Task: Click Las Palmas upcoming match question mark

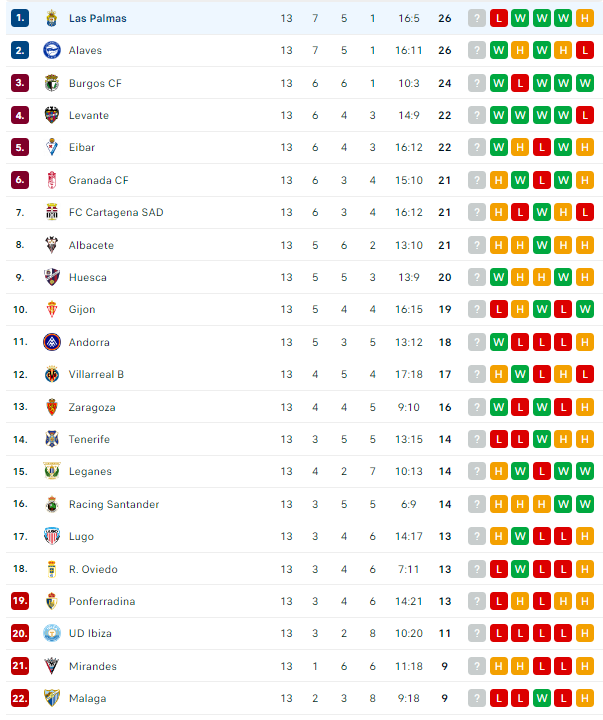Action: [x=477, y=18]
